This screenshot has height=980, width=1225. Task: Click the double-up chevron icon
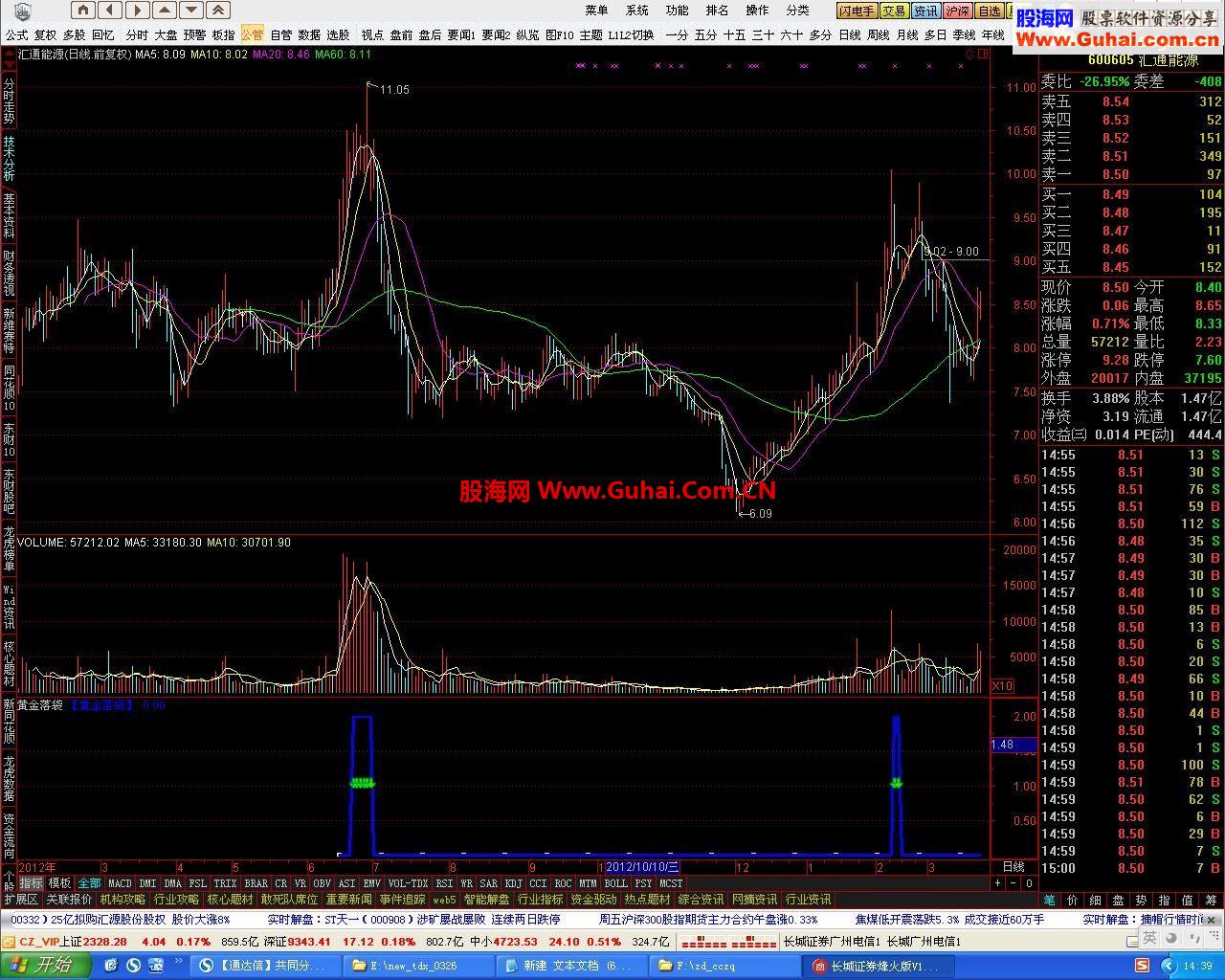coord(218,11)
